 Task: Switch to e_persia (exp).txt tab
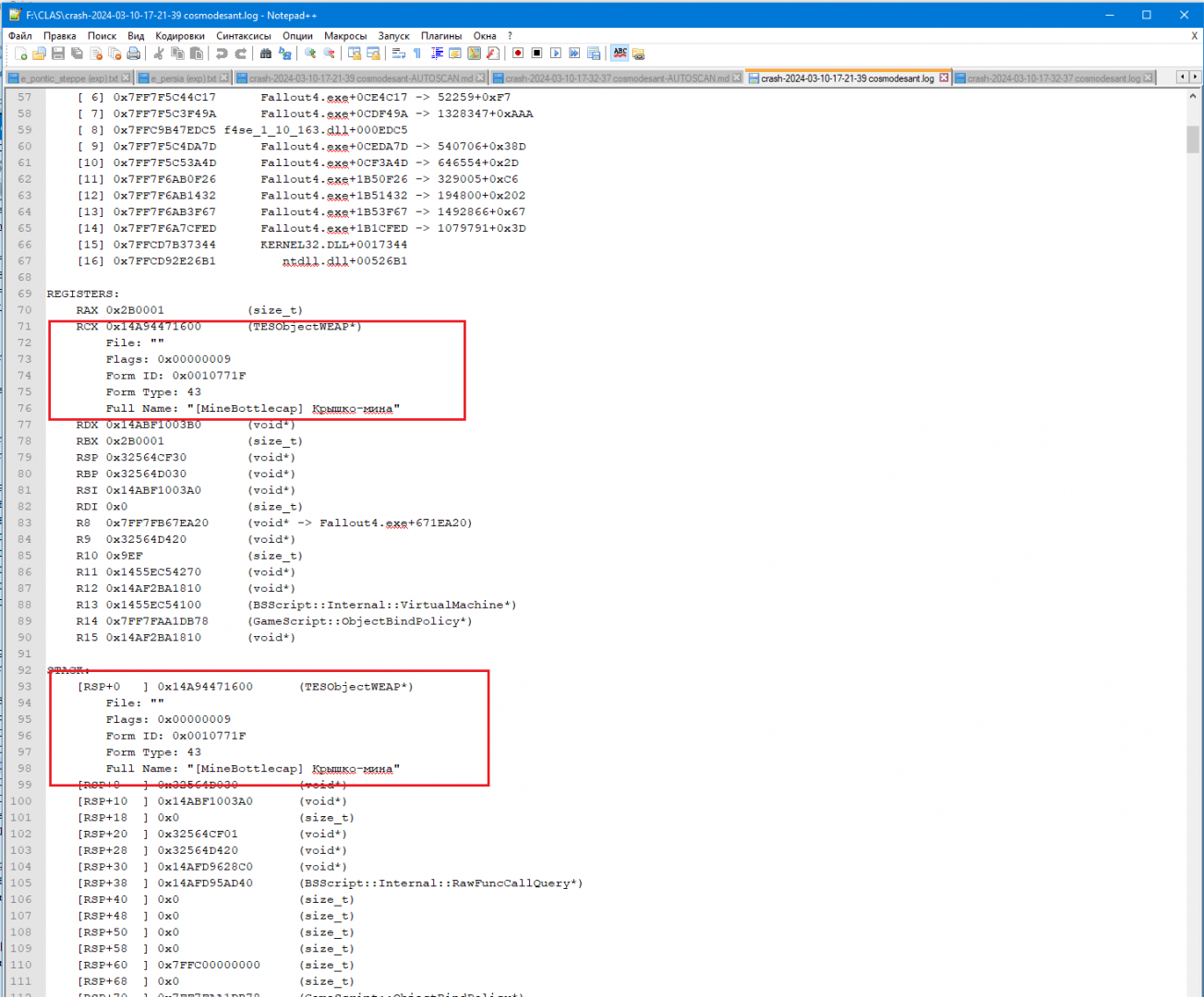[184, 78]
